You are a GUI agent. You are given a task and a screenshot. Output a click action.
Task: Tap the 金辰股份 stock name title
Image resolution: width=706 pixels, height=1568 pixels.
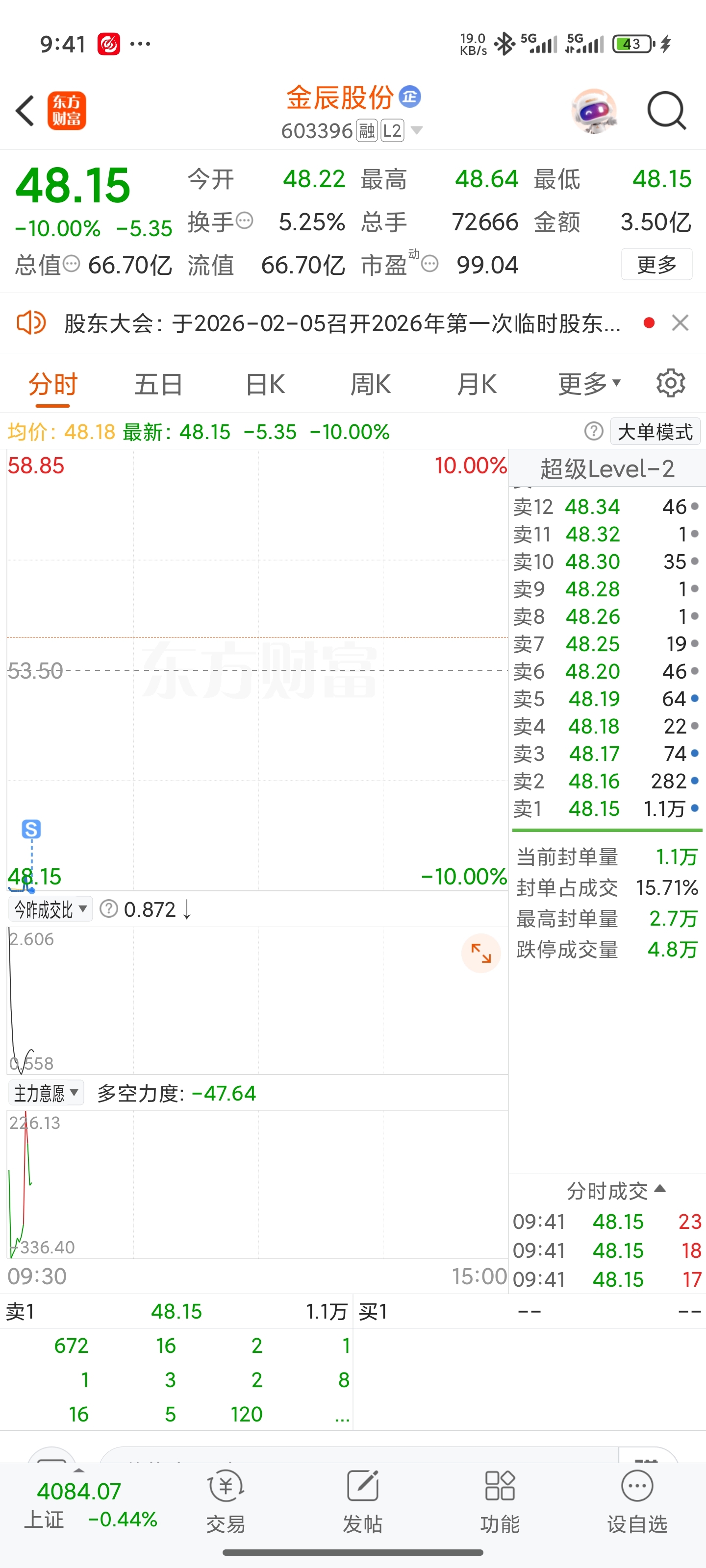(x=341, y=98)
